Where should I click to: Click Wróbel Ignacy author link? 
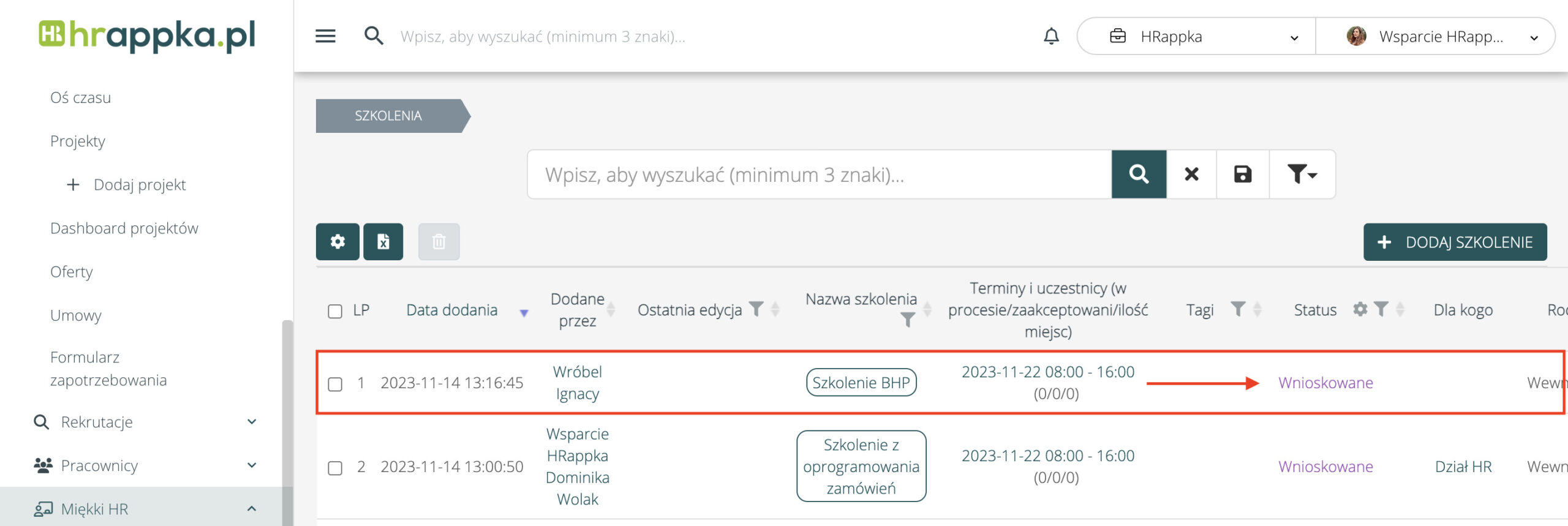tap(578, 383)
